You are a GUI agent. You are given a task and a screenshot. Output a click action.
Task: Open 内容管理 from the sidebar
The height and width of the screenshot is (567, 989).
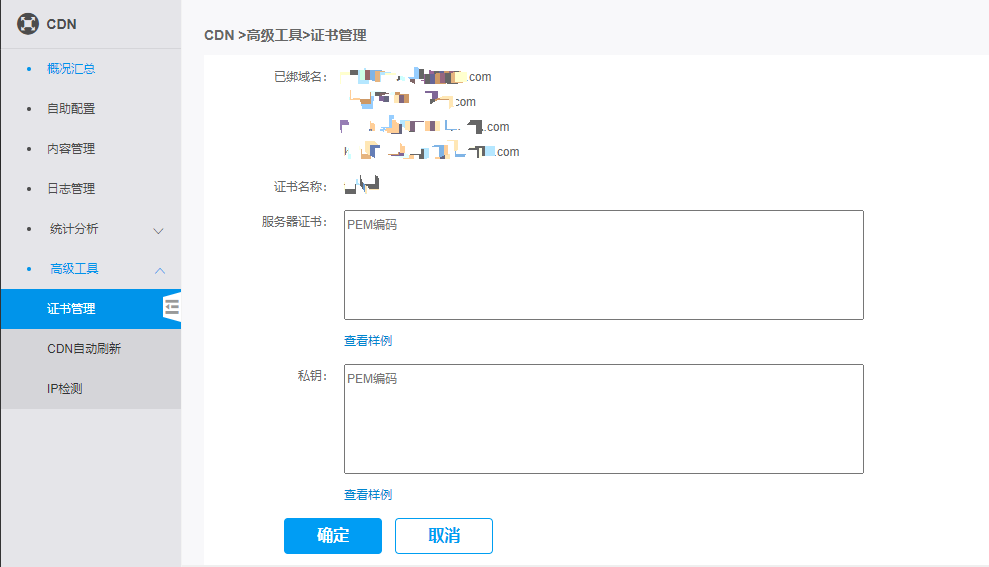[71, 149]
